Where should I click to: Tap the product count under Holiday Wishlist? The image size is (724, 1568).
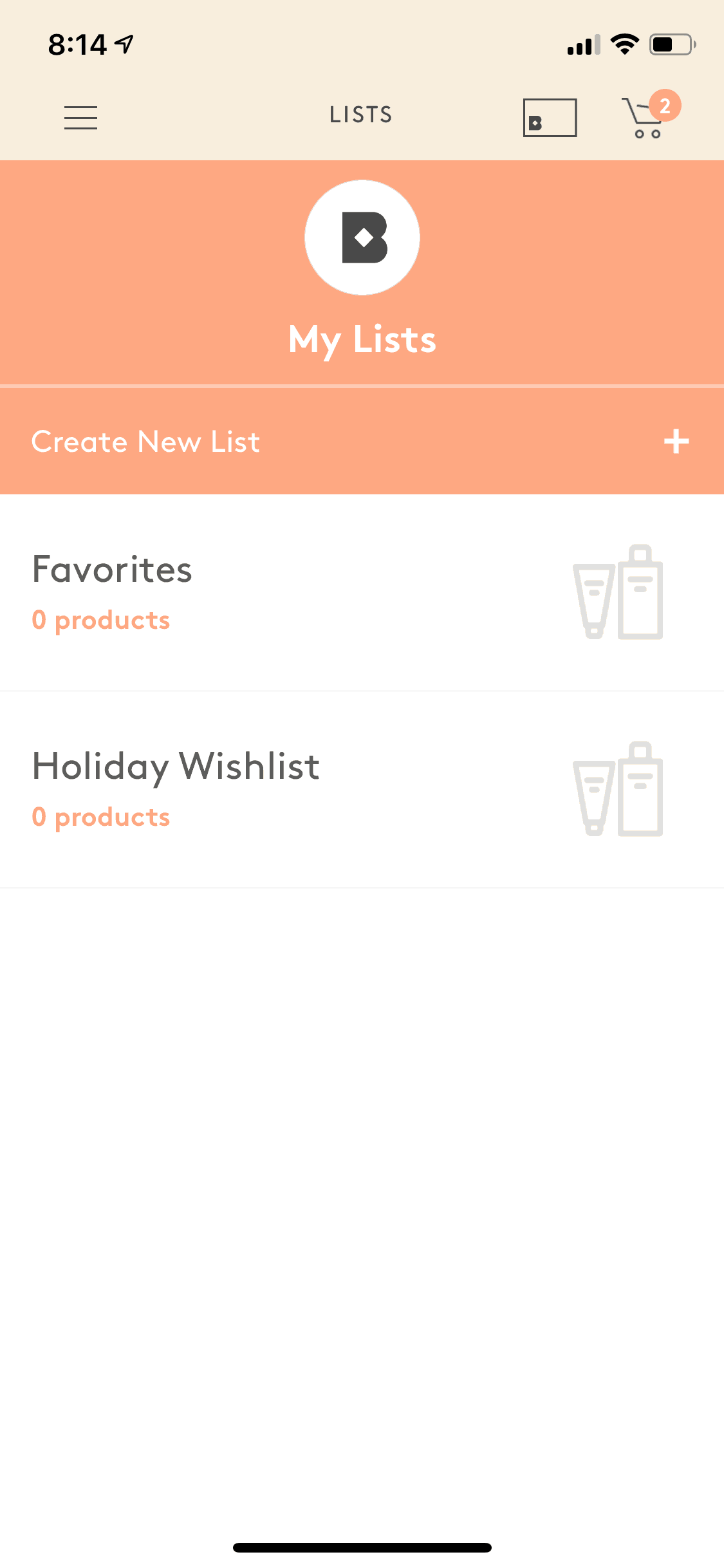coord(101,817)
